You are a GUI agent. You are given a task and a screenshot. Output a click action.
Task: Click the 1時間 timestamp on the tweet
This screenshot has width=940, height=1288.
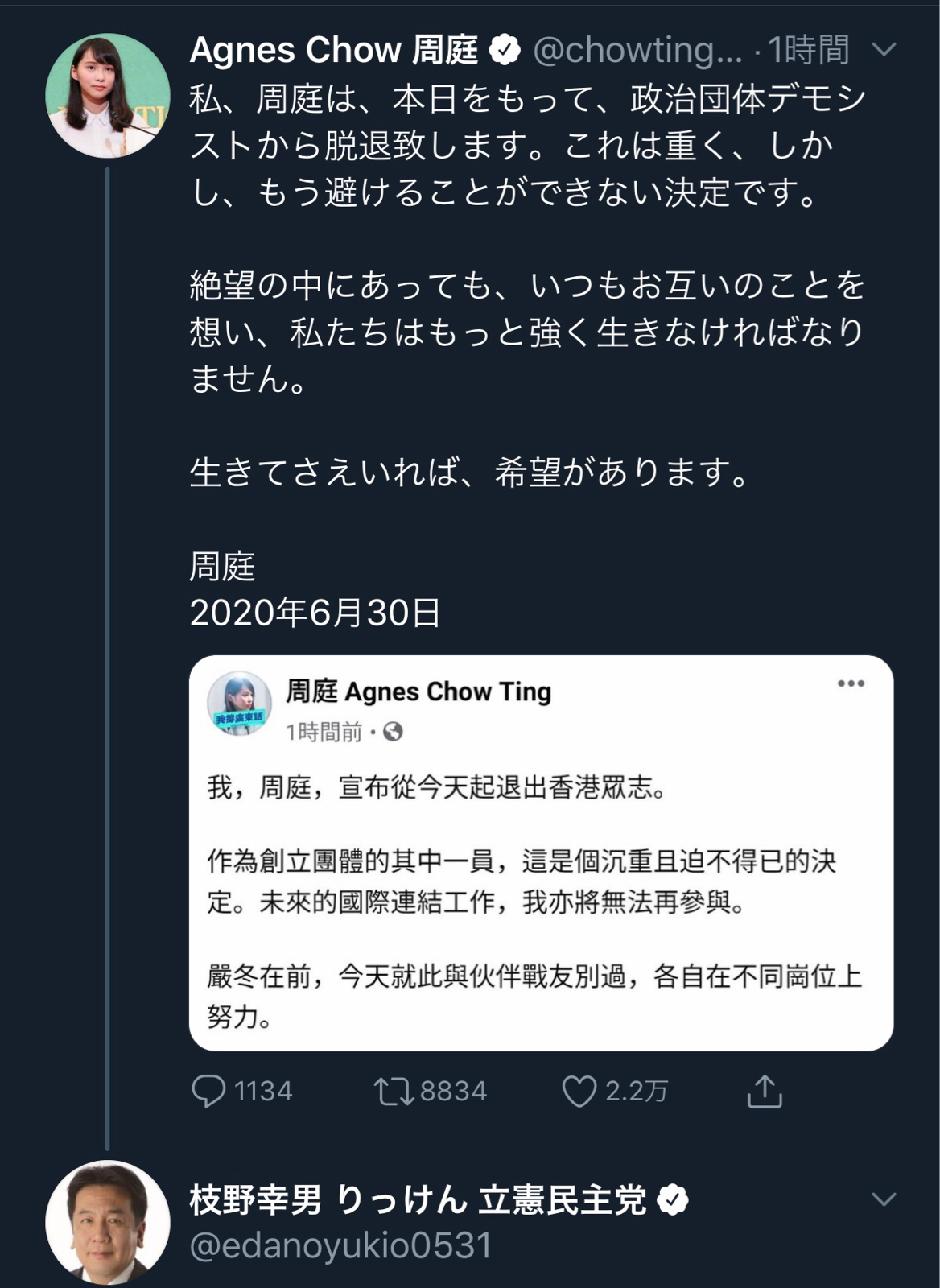(809, 51)
